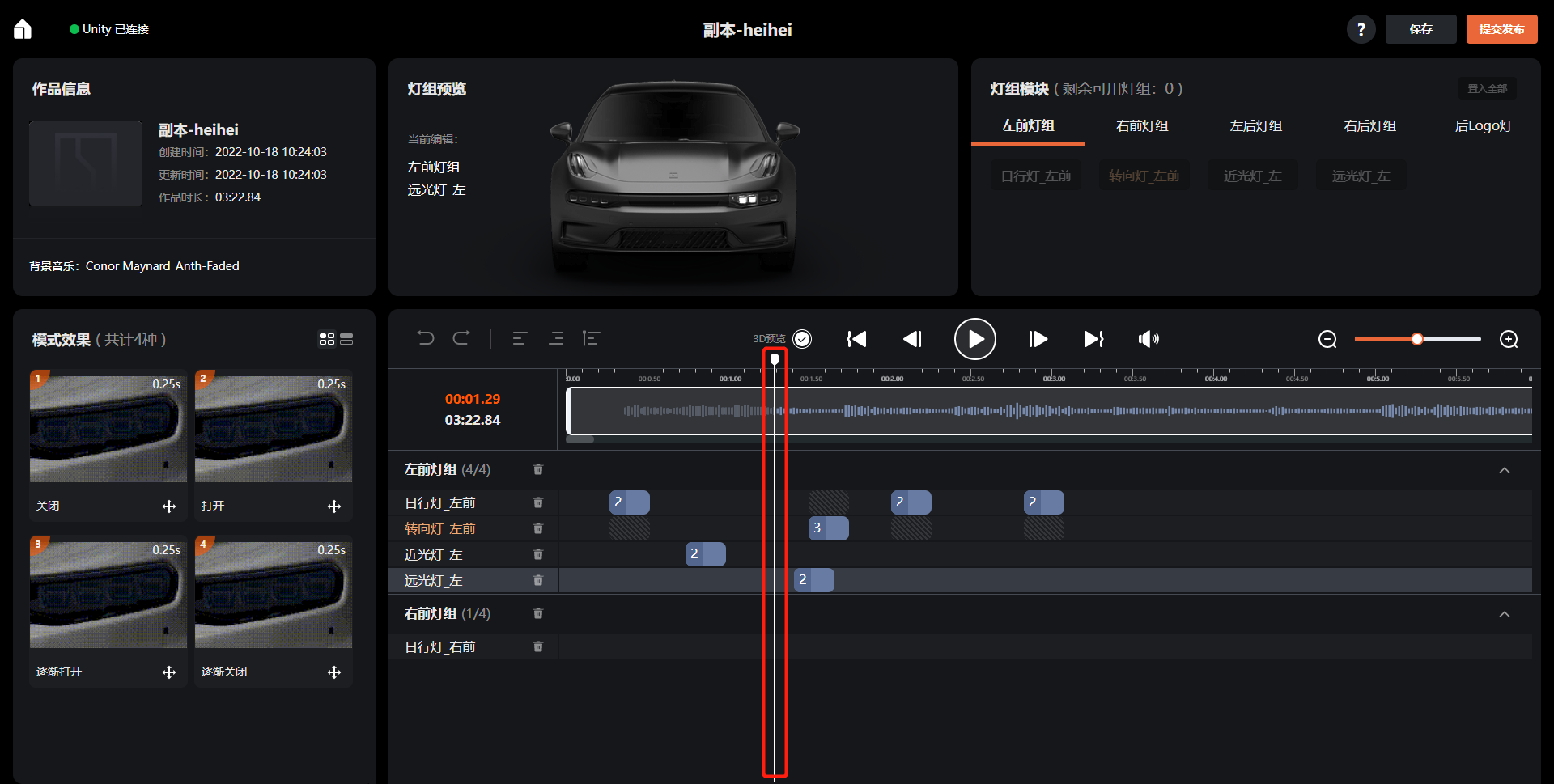Click the 保存 save button

coord(1420,29)
